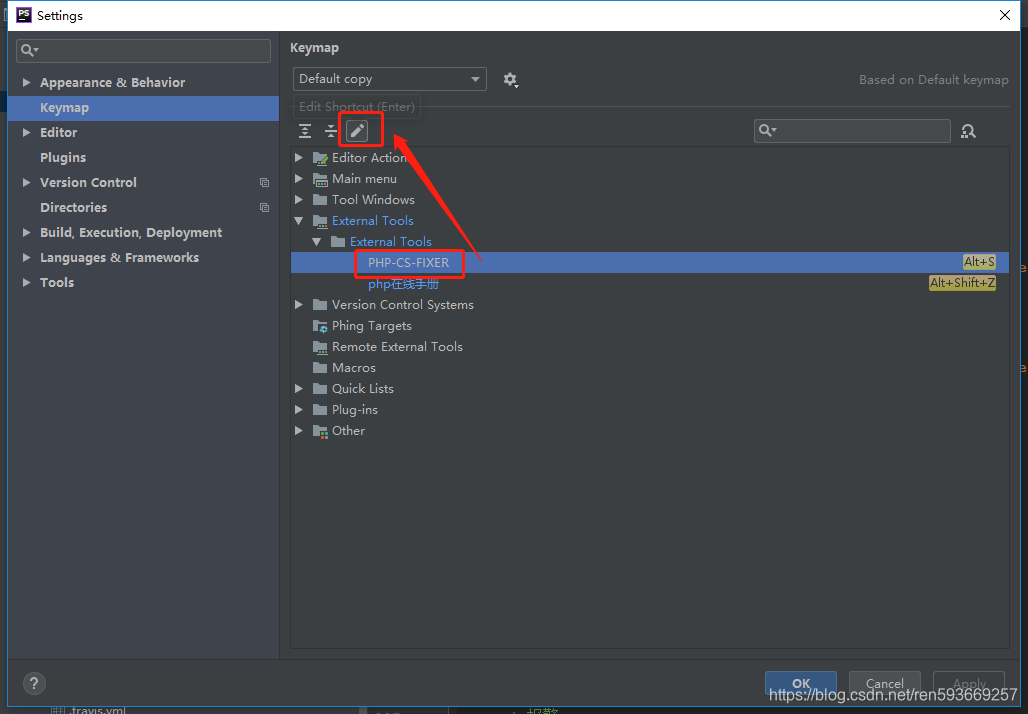
Task: Click the Version Control project-level copy icon
Action: (264, 182)
